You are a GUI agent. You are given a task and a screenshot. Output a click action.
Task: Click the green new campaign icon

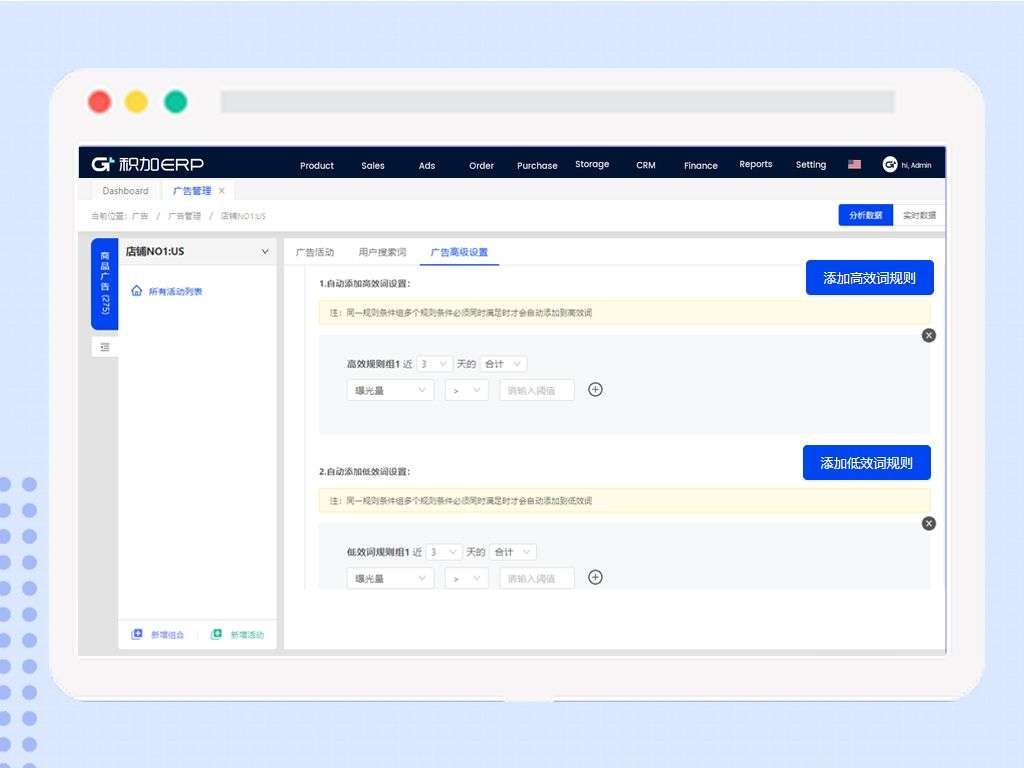click(216, 634)
